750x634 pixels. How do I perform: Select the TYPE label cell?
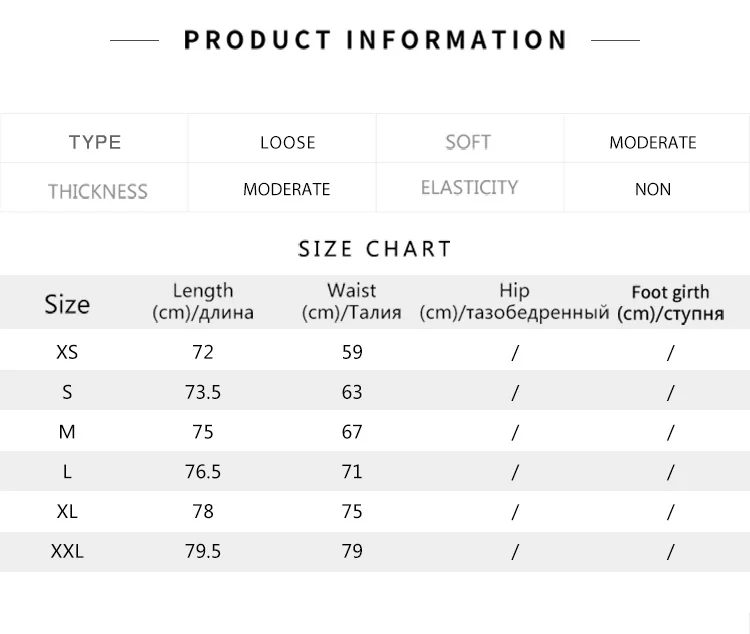95,142
